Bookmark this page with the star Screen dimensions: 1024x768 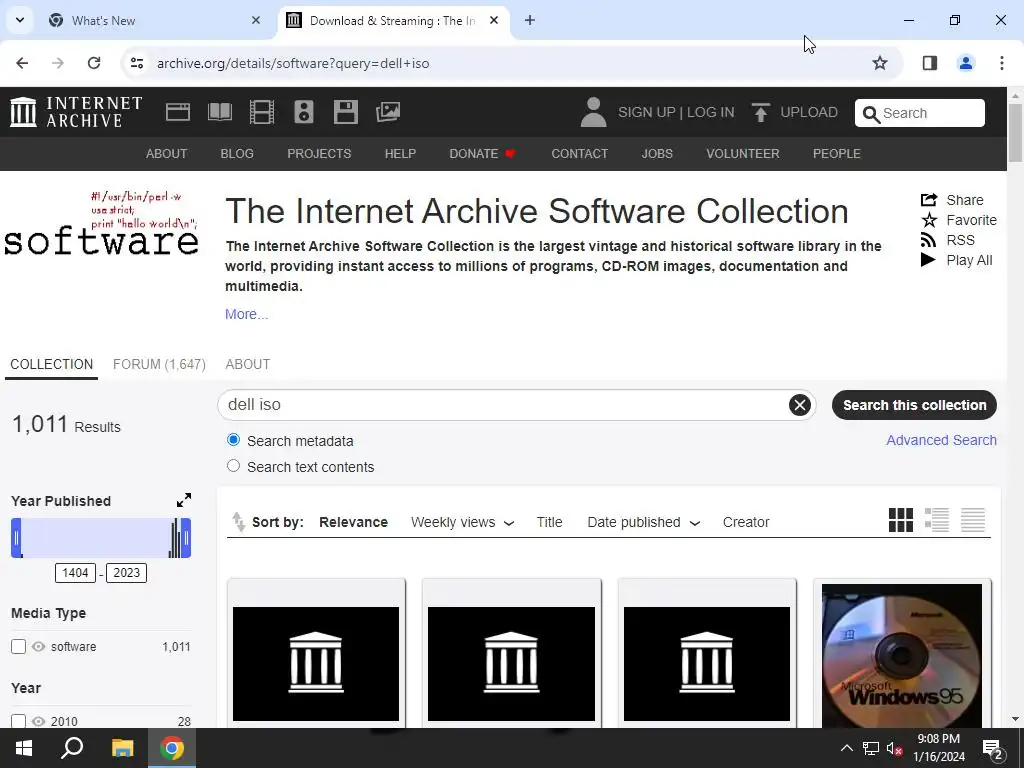(x=880, y=63)
